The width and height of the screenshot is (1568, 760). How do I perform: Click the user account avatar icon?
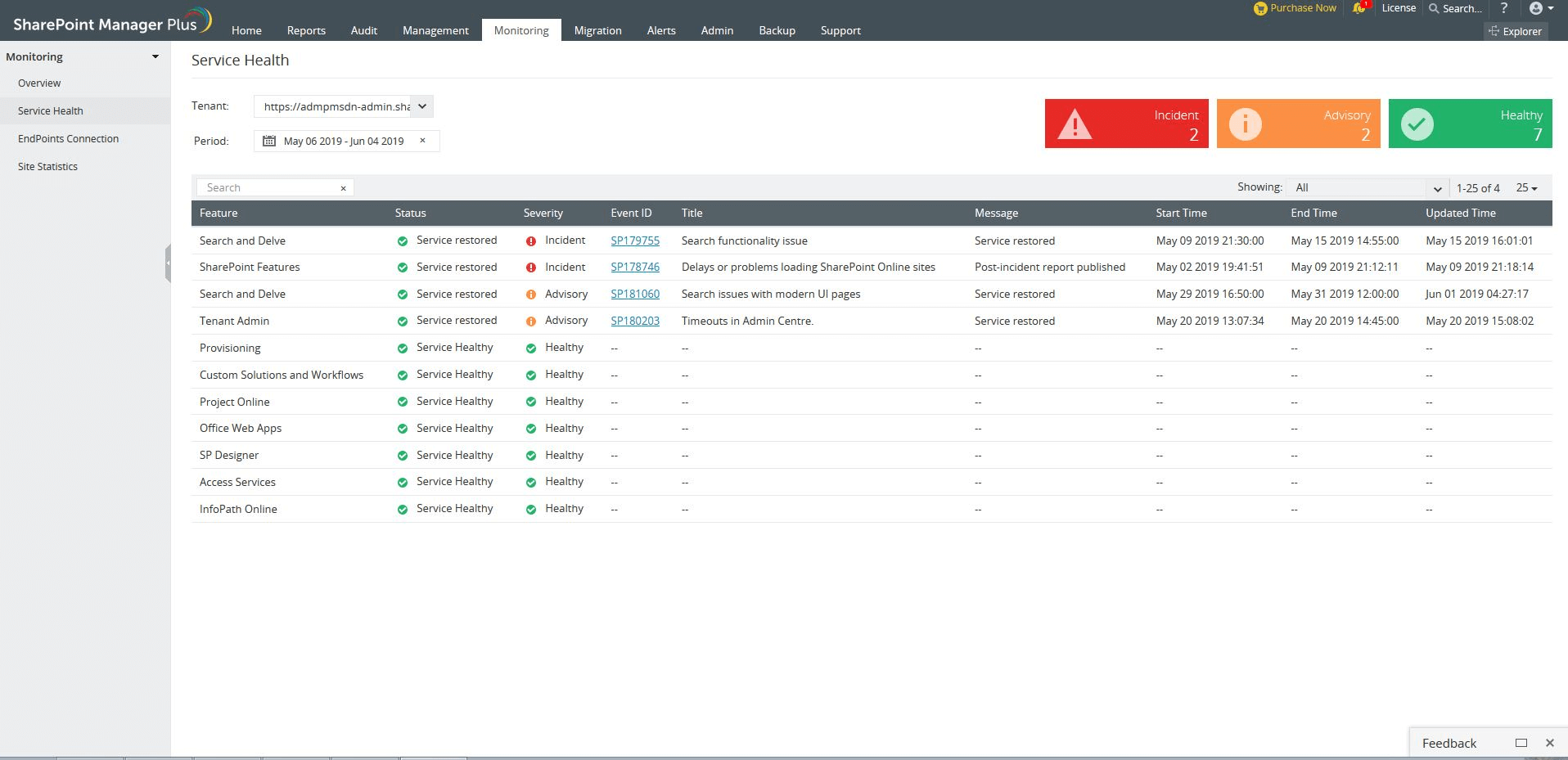(x=1535, y=8)
